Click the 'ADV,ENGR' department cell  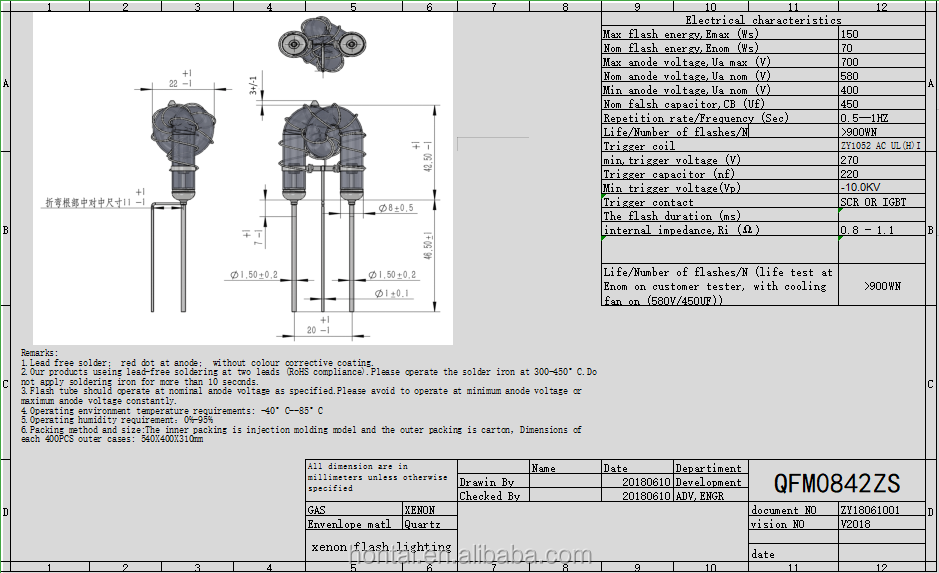(699, 496)
